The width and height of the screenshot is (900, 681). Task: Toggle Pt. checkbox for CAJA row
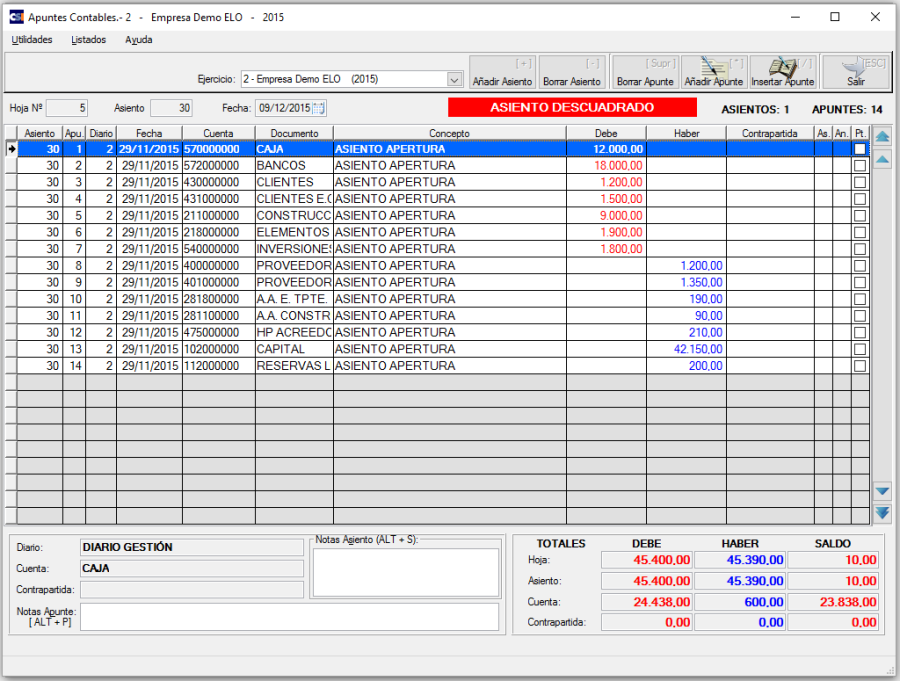tap(860, 149)
